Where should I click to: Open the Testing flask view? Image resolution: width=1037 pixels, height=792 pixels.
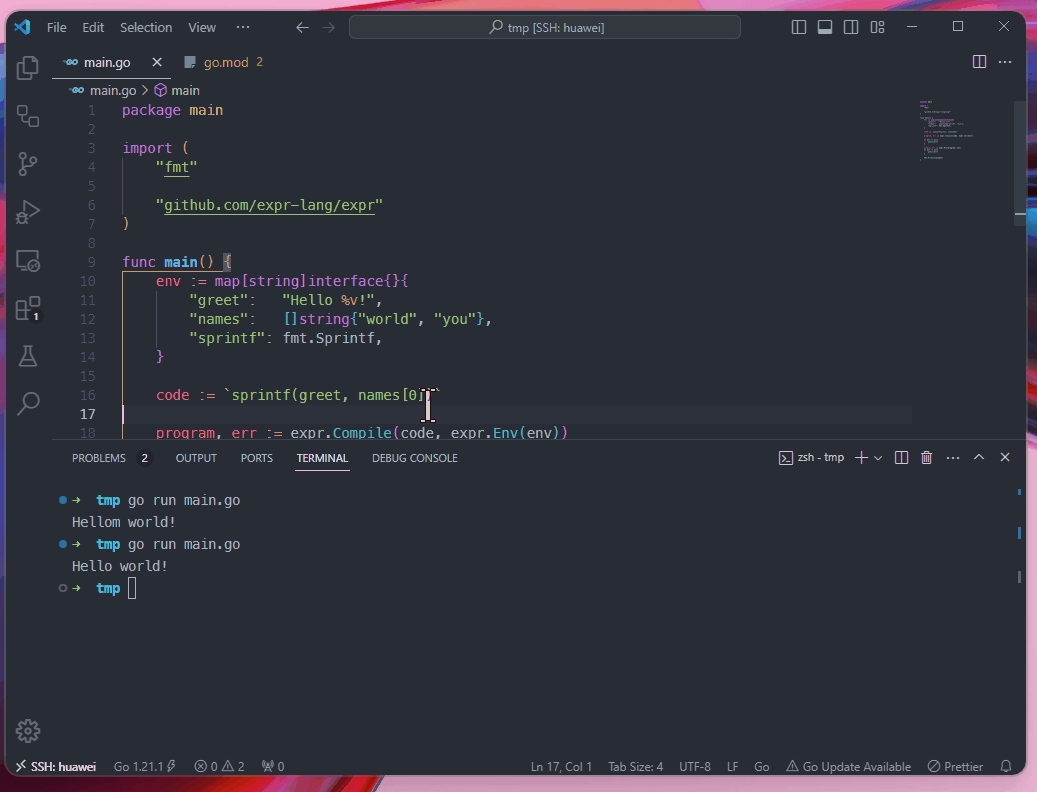pos(28,356)
